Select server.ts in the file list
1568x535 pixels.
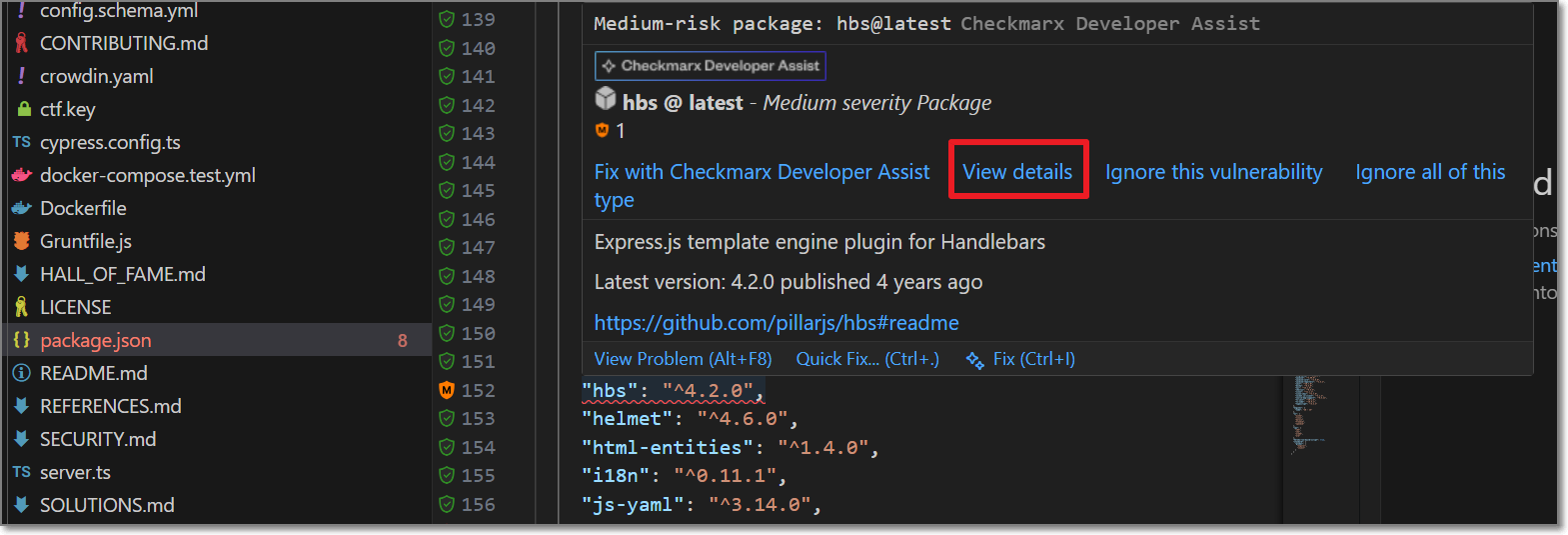point(75,472)
